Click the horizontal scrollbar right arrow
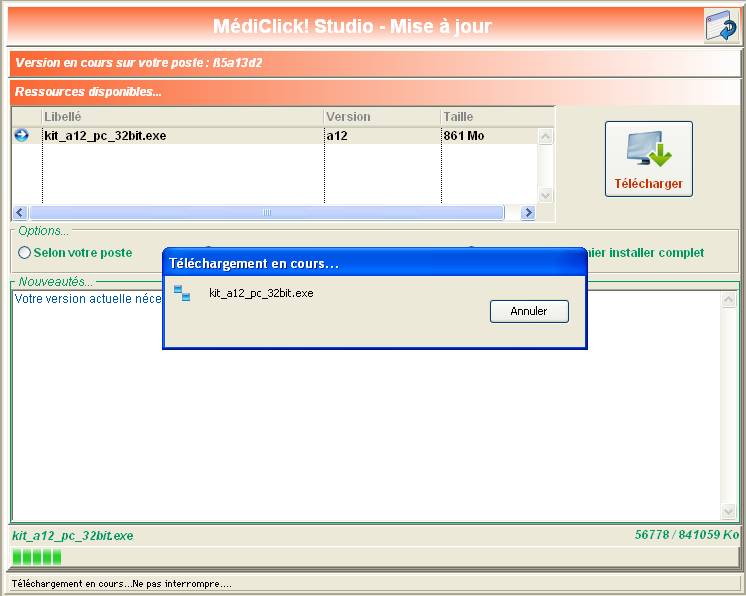The height and width of the screenshot is (596, 746). pyautogui.click(x=528, y=213)
